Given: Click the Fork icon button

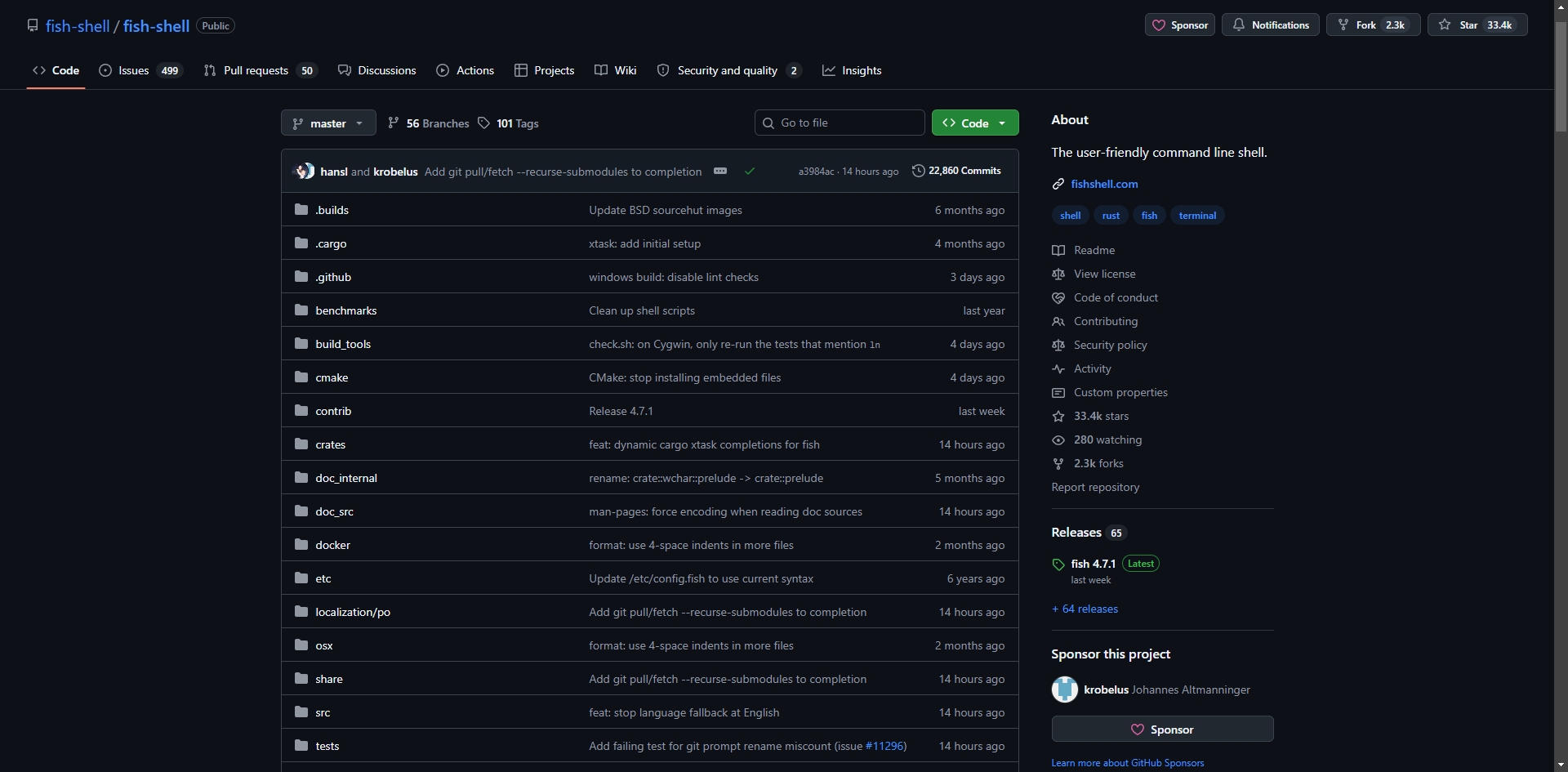Looking at the screenshot, I should tap(1343, 25).
